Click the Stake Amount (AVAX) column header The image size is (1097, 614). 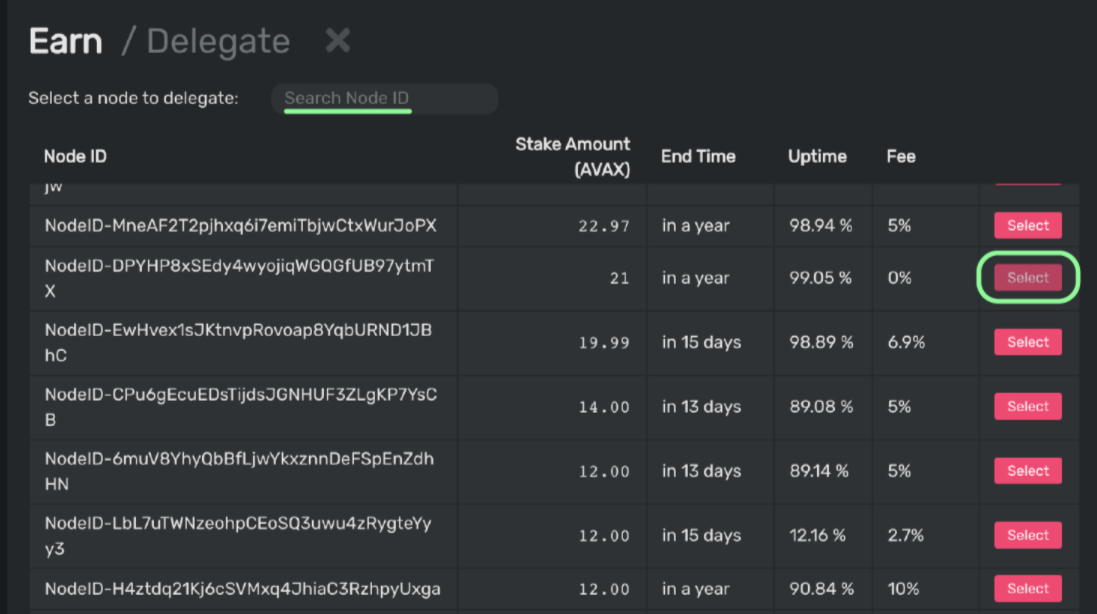coord(572,157)
